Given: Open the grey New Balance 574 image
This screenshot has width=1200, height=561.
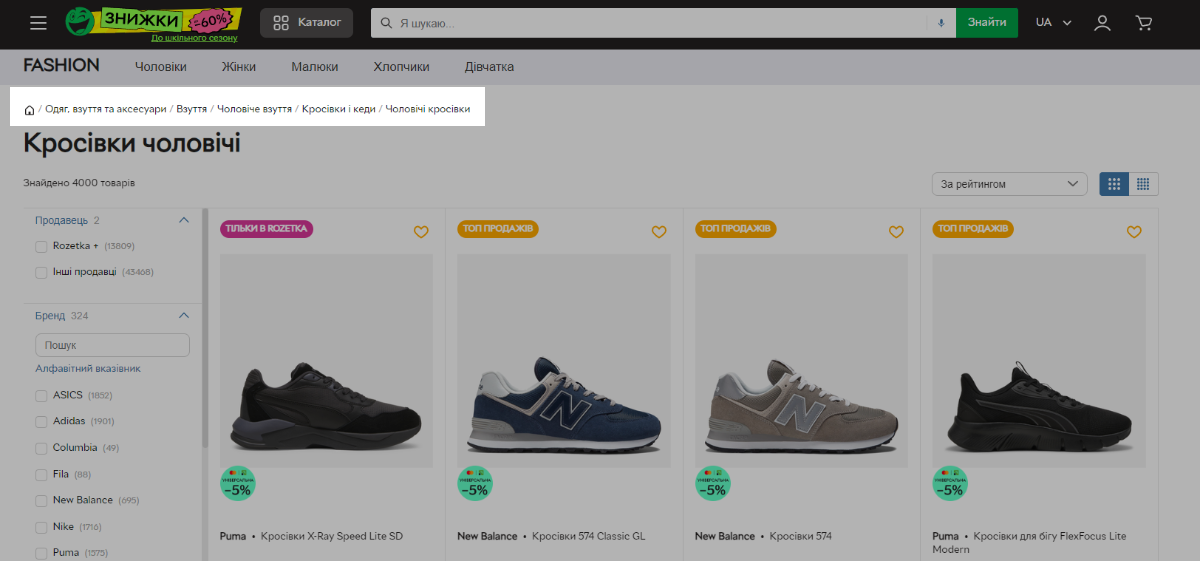Looking at the screenshot, I should click(802, 361).
